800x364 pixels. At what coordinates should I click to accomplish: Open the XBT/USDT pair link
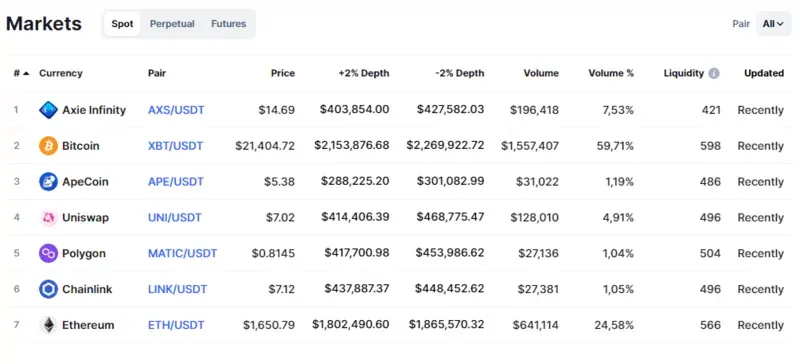pos(176,146)
